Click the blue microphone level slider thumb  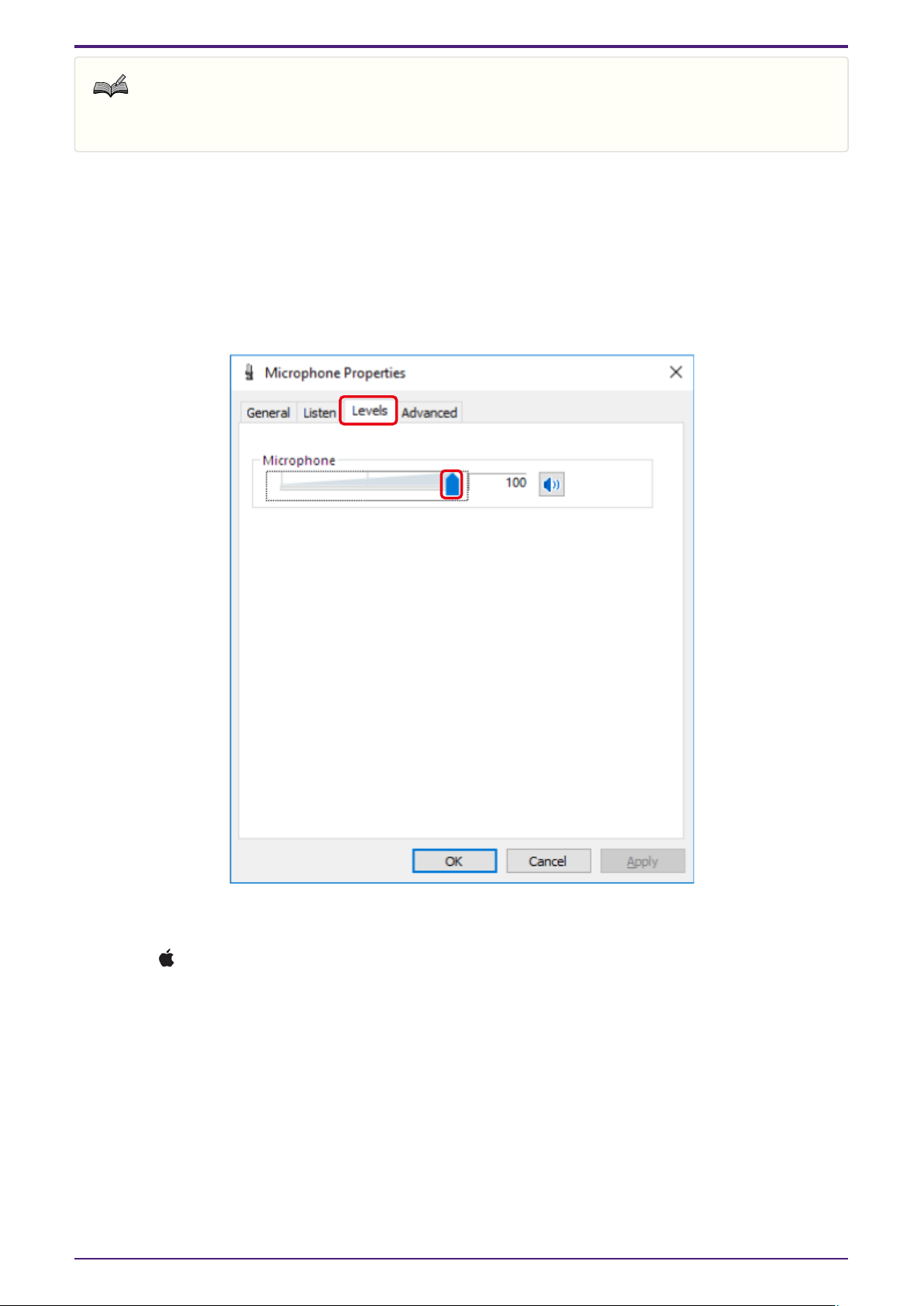452,484
